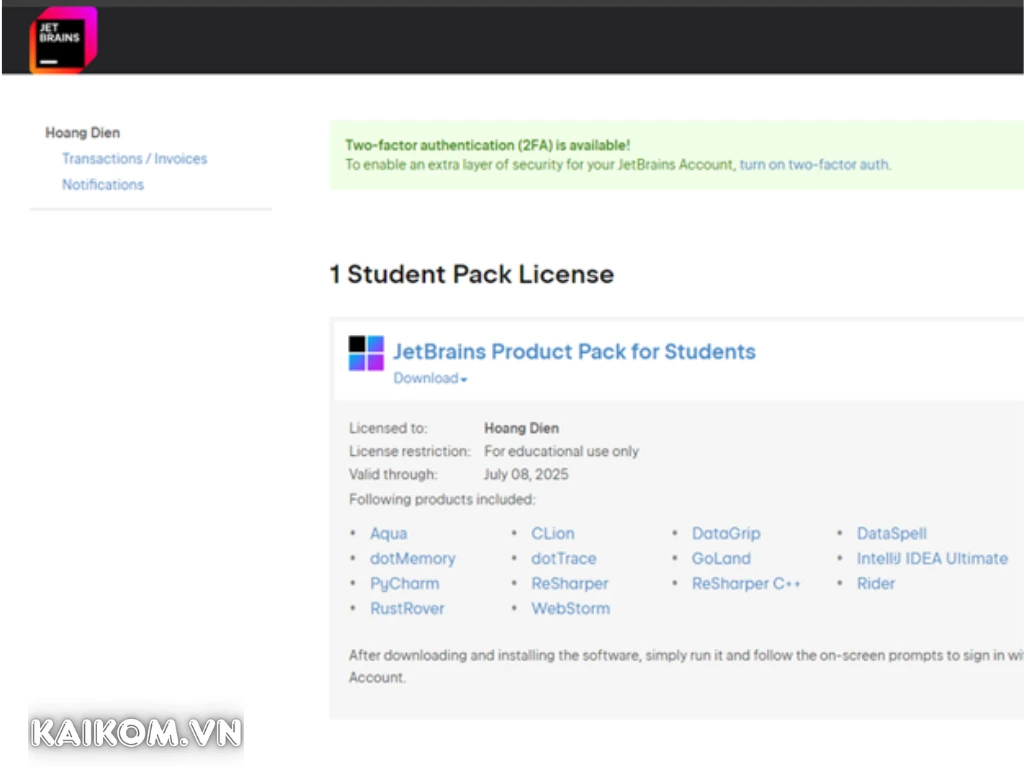
Task: Click the Aqua product link
Action: 388,534
